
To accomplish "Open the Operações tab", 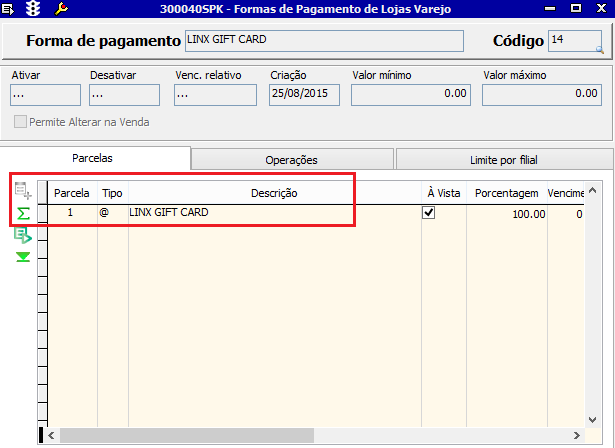I will (291, 160).
